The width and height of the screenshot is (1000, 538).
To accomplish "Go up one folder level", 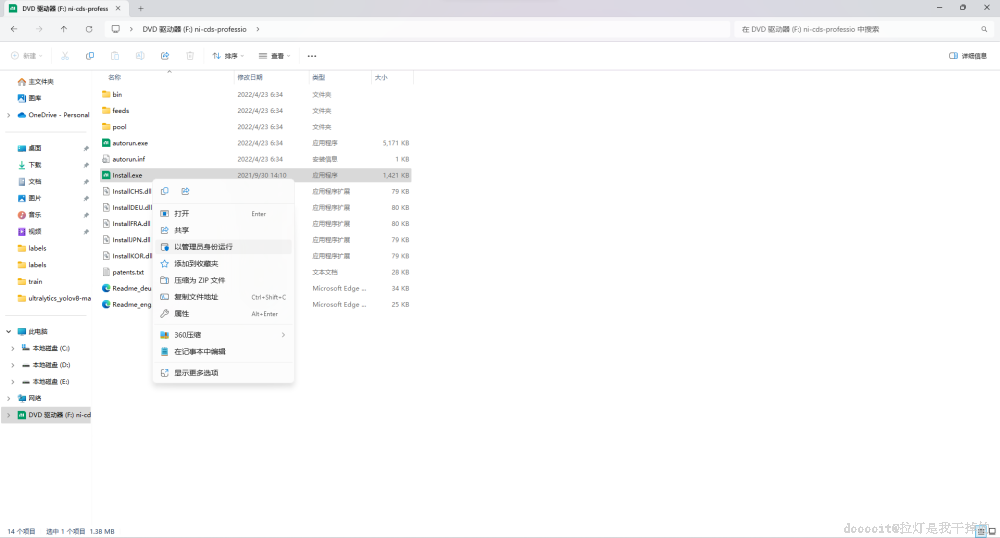I will pos(64,29).
